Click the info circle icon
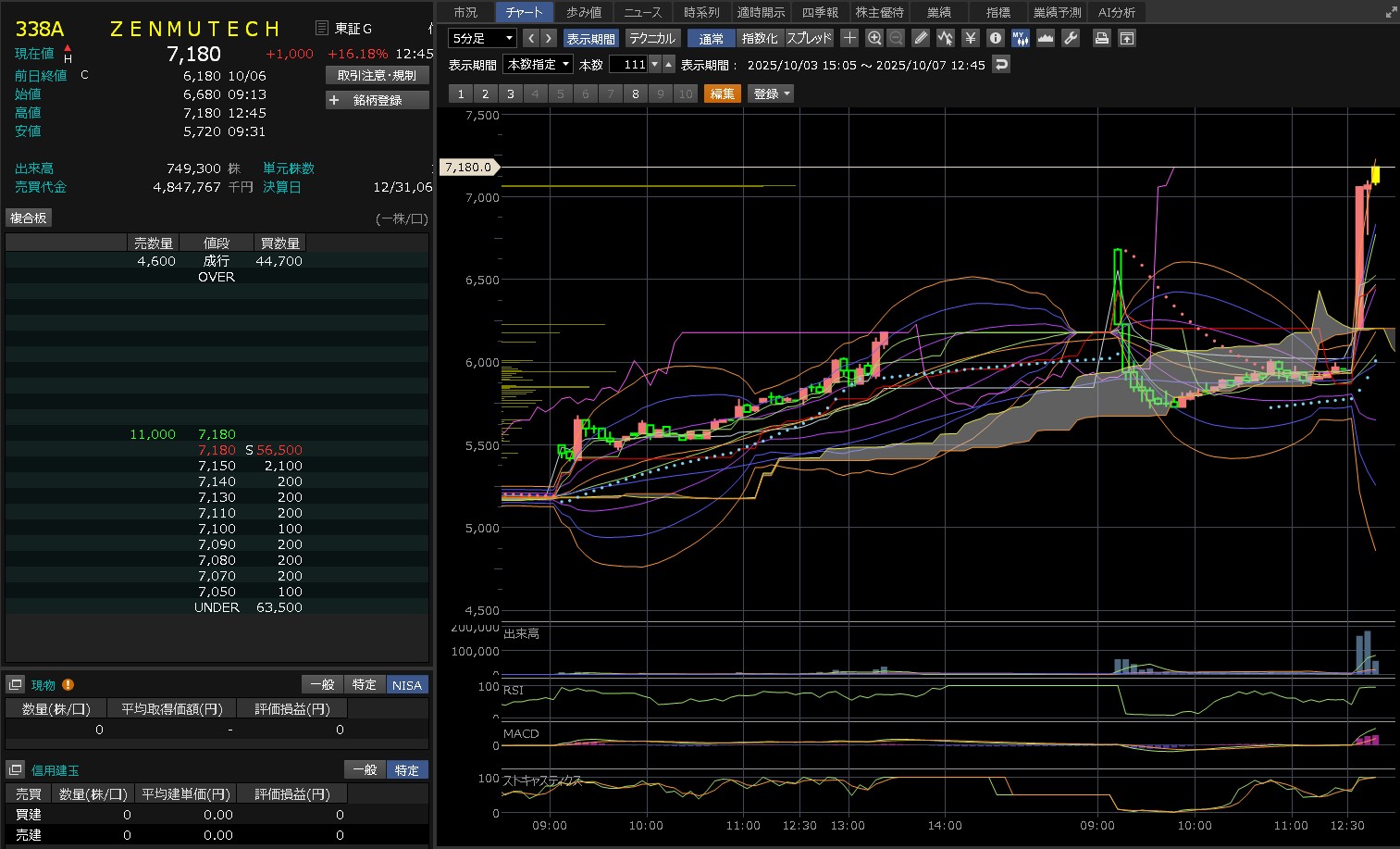This screenshot has width=1400, height=849. click(x=995, y=38)
